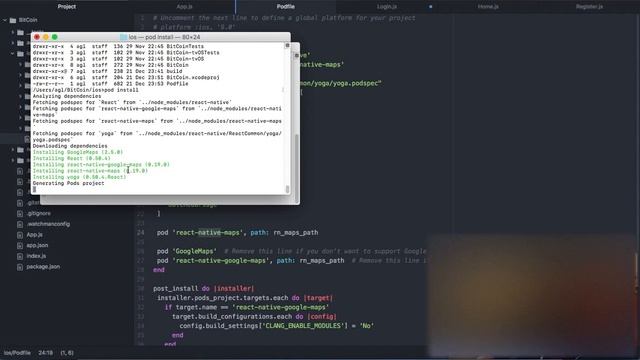Click 'Installing GoogleMaps' terminal line
The image size is (640, 360).
78,152
